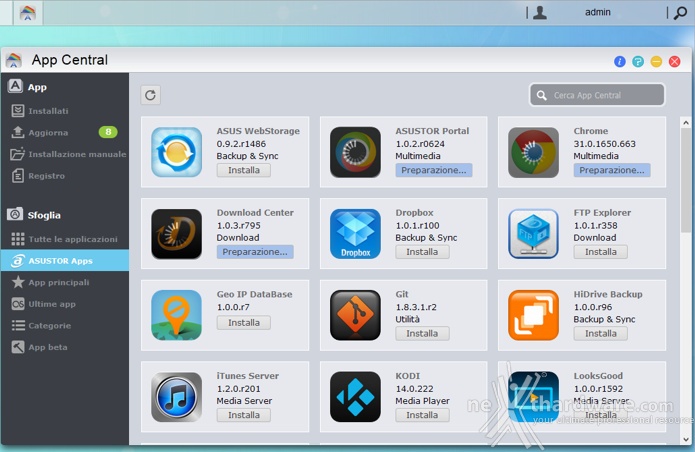Show Tutte le applicazioni
Viewport: 695px width, 452px height.
tap(64, 239)
